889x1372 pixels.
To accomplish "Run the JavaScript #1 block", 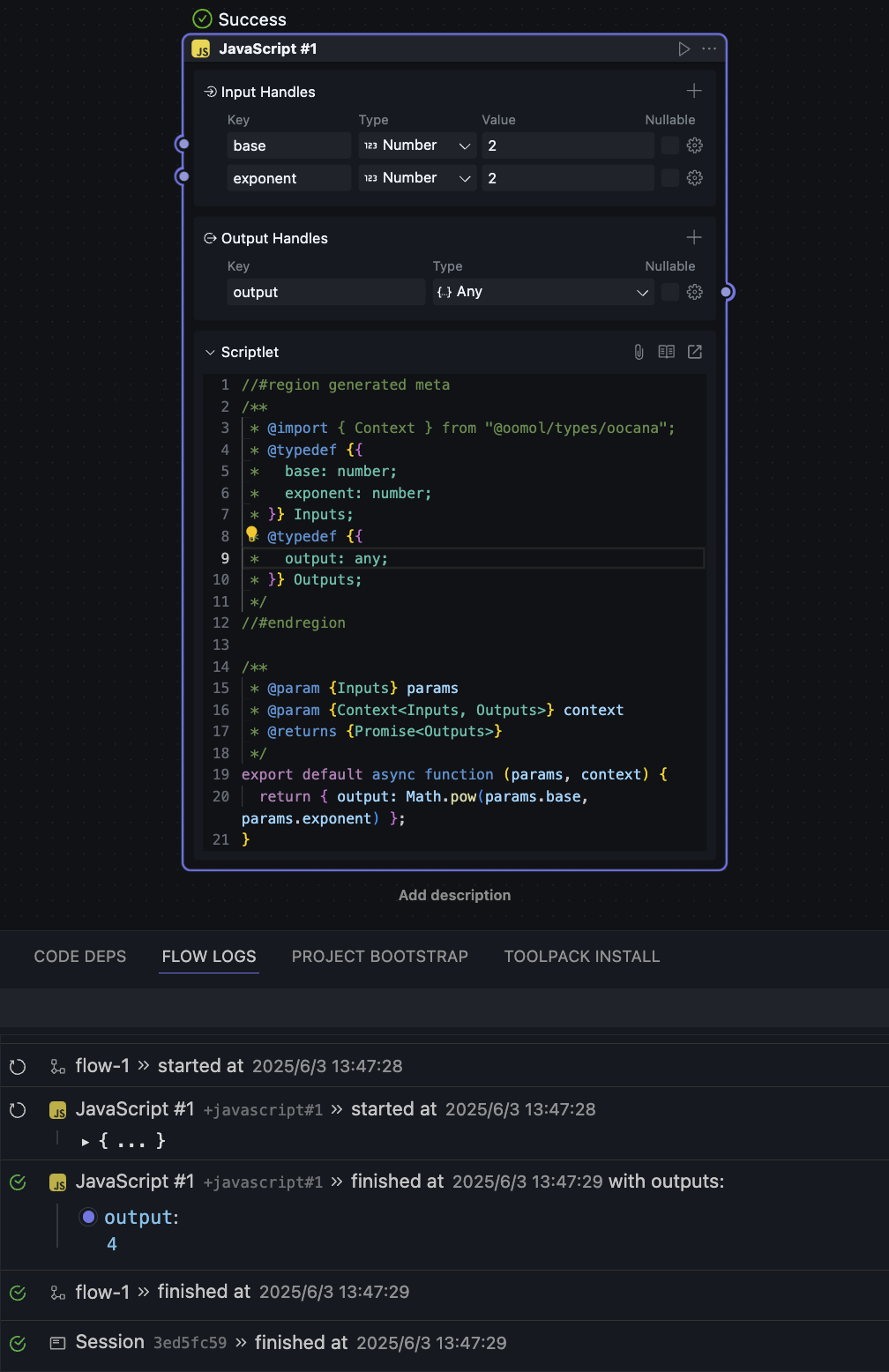I will point(684,49).
